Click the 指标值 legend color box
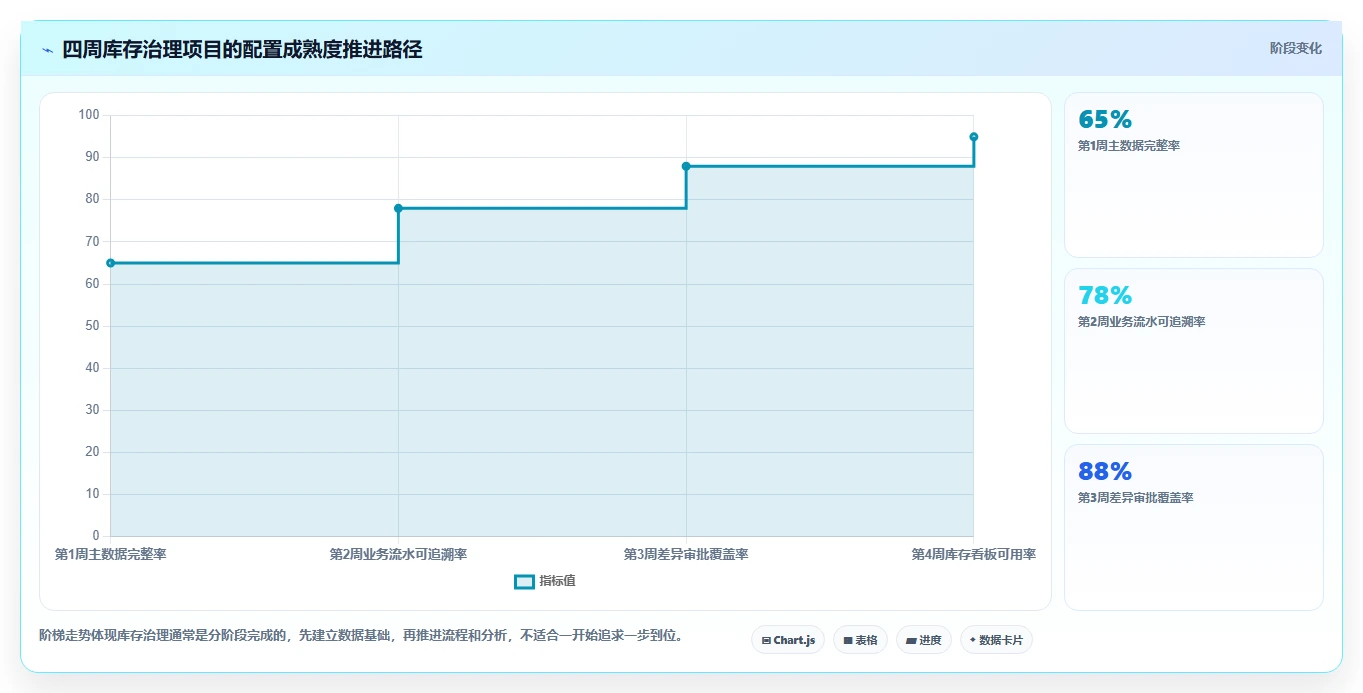This screenshot has height=693, width=1363. [x=524, y=582]
